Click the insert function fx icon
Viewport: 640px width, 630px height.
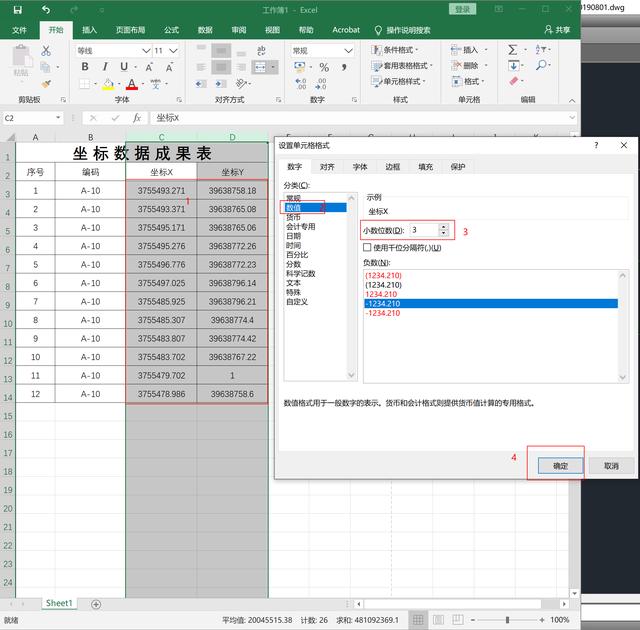(x=137, y=118)
